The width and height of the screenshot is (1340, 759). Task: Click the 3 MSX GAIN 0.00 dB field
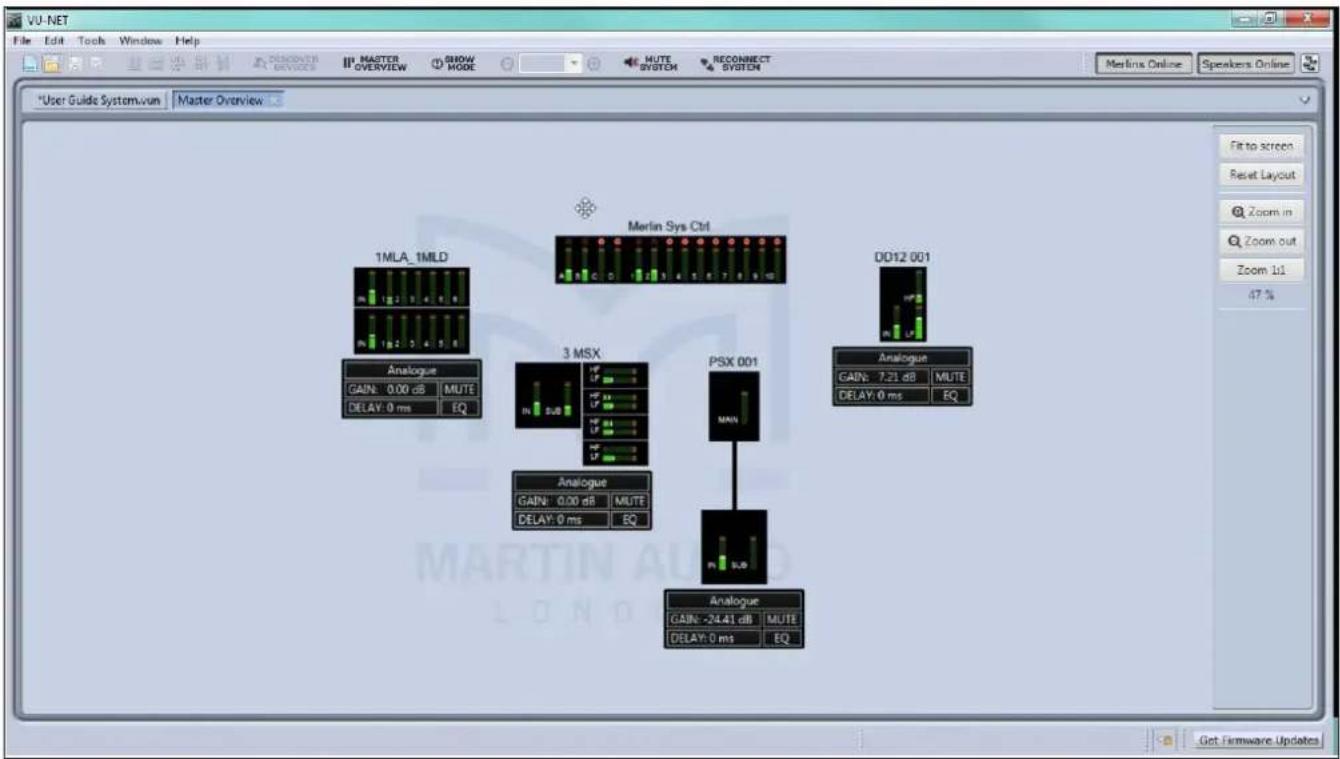point(563,501)
